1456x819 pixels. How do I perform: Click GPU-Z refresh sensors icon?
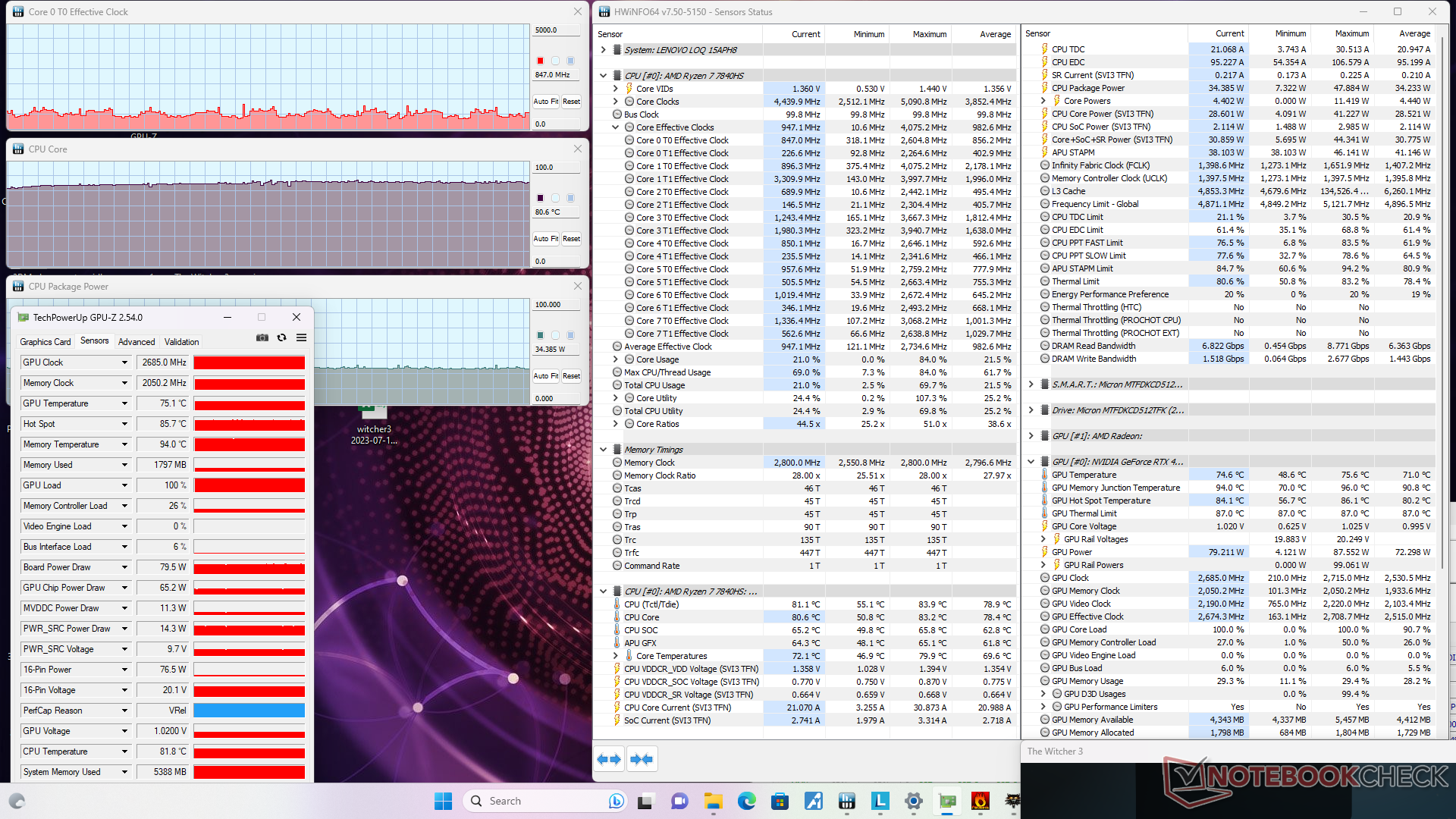[282, 338]
